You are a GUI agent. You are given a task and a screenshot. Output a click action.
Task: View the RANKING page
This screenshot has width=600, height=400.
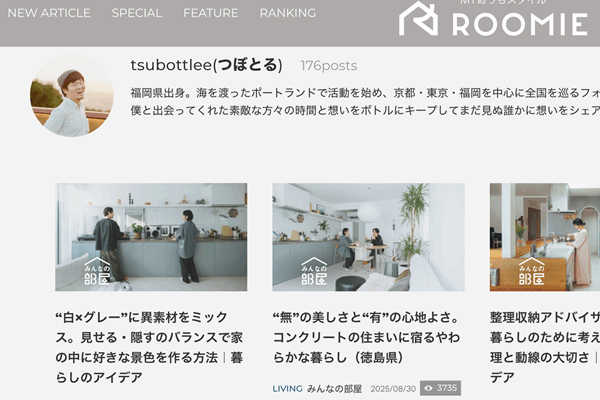288,13
